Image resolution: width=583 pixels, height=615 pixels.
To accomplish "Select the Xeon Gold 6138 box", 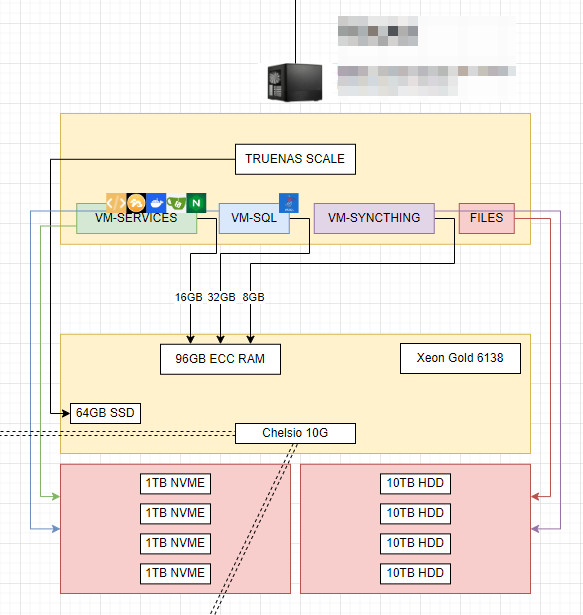I will pos(461,358).
